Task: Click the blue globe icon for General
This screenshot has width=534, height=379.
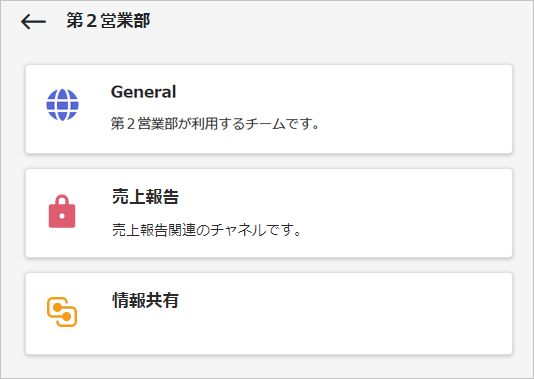Action: pyautogui.click(x=62, y=105)
